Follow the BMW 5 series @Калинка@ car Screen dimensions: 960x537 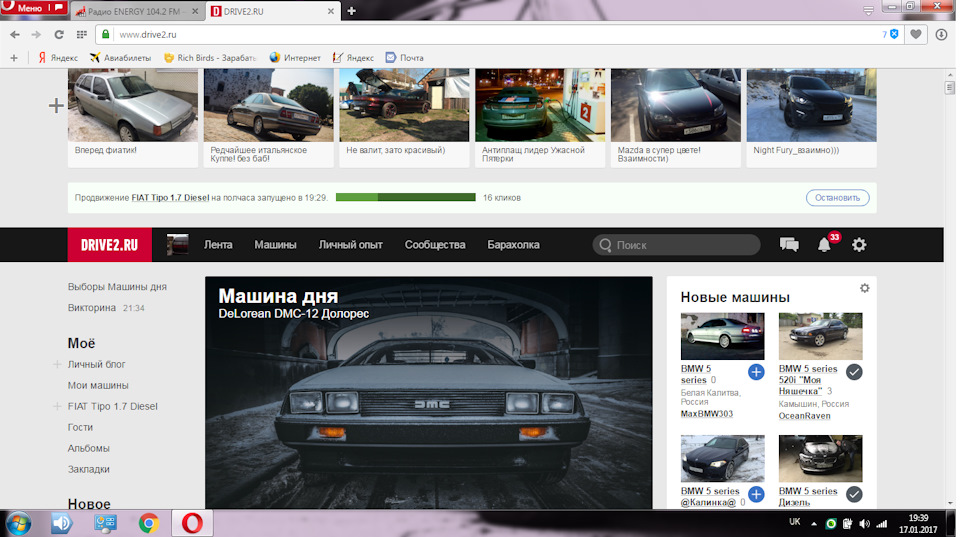[756, 494]
